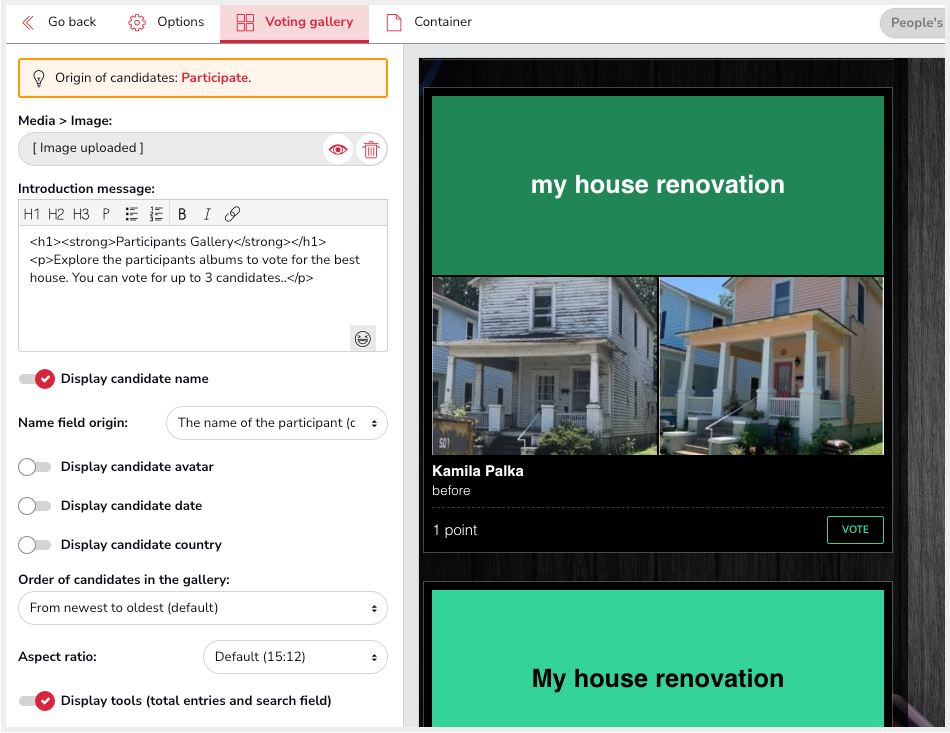The width and height of the screenshot is (950, 733).
Task: Apply H1 heading format in editor
Action: 32,214
